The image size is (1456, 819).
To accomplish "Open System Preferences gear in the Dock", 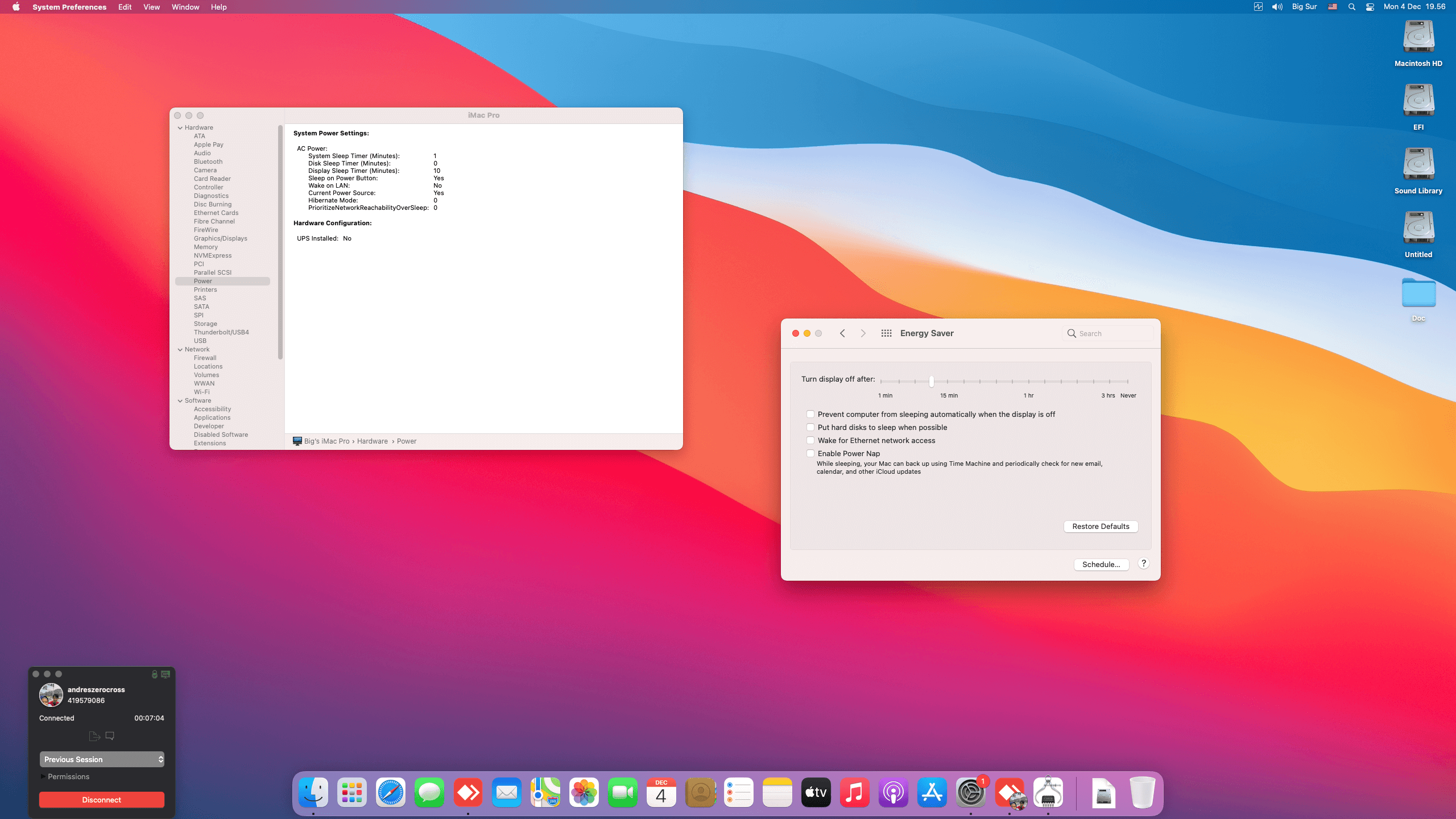I will (x=971, y=792).
